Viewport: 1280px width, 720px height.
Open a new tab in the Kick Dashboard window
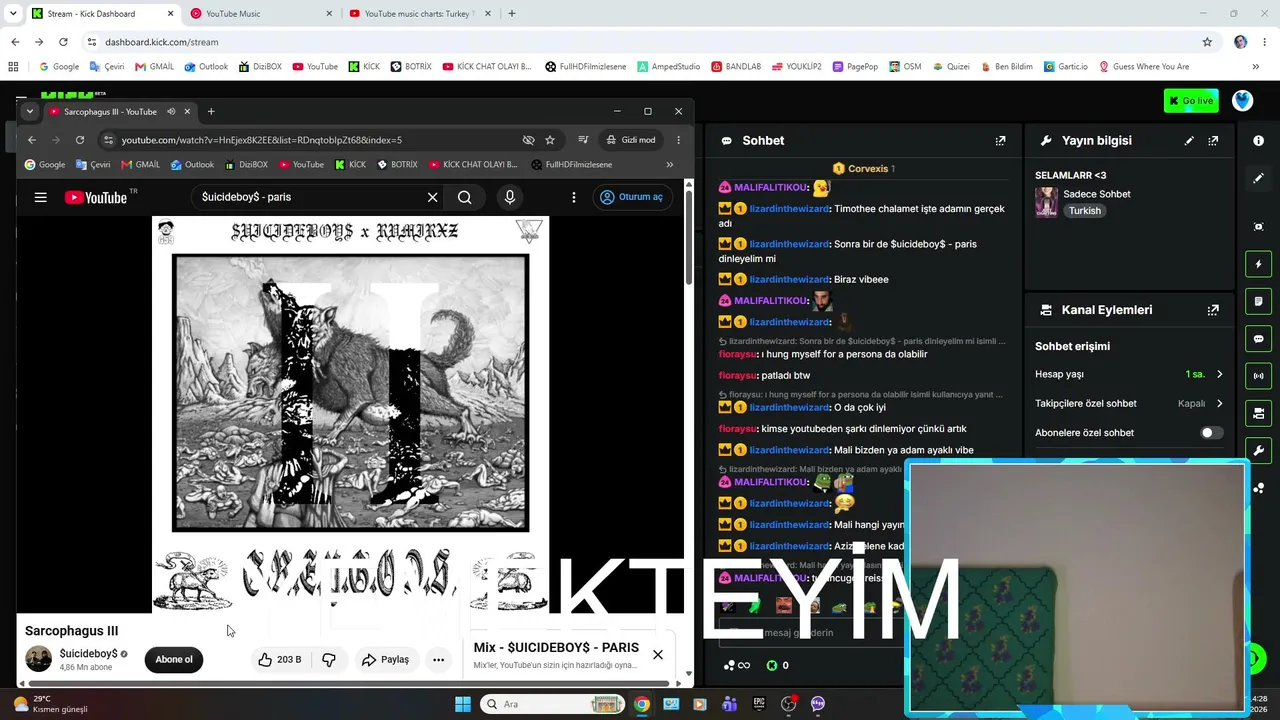[x=512, y=13]
